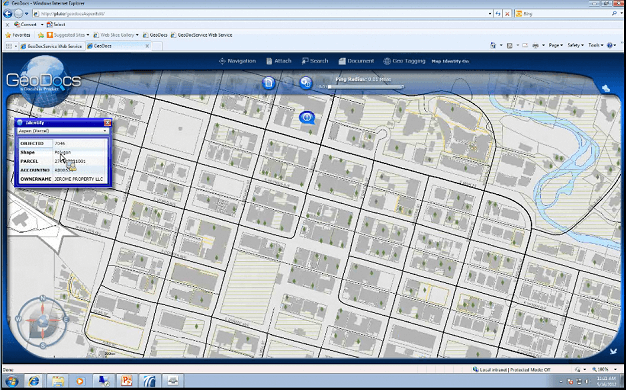626x390 pixels.
Task: Close the Identify panel
Action: pos(107,123)
